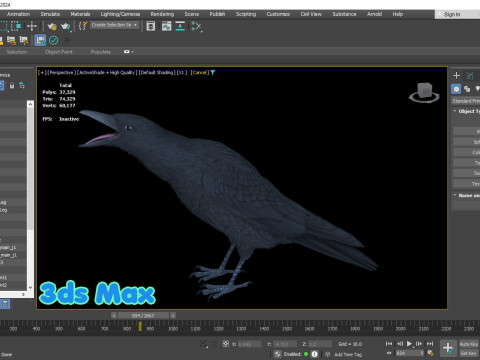Viewport: 480px width, 360px height.
Task: Open the Modify tab in command panel
Action: point(470,76)
